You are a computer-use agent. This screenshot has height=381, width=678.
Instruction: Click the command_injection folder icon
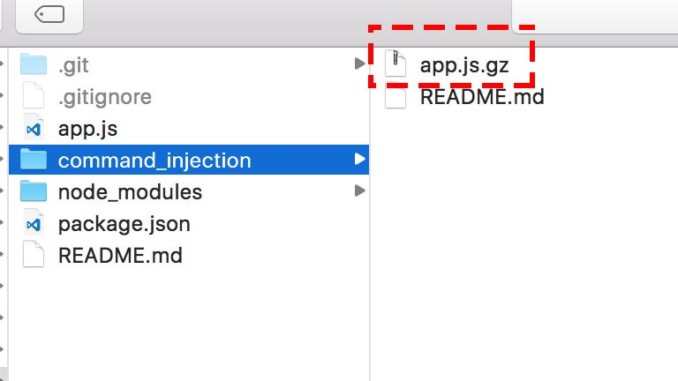click(x=33, y=160)
